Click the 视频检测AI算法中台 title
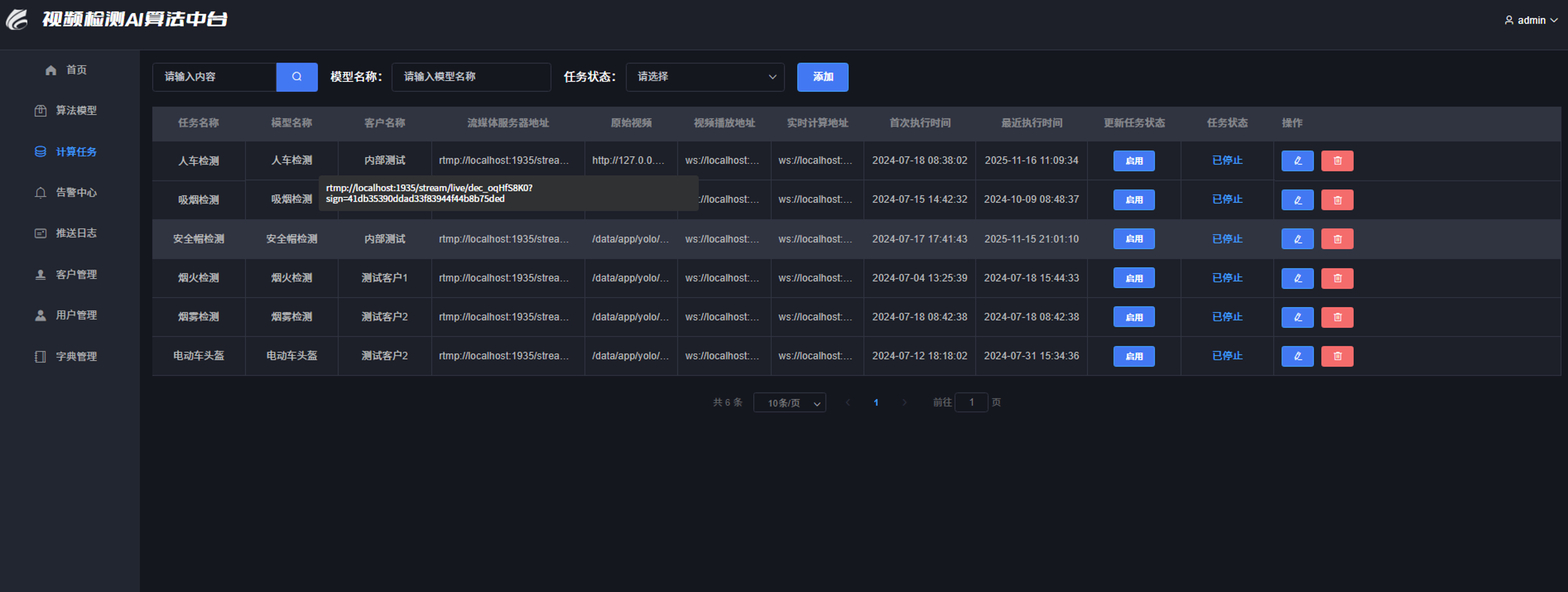Screen dimensions: 1568x592 (x=135, y=20)
